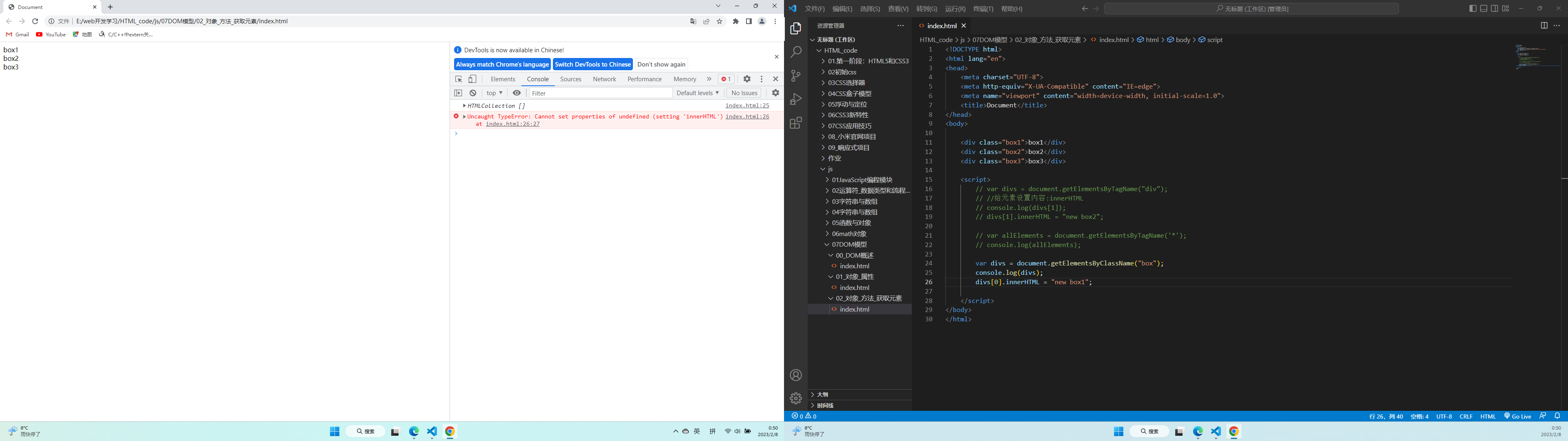The image size is (1568, 441).
Task: Switch to the Sources tab in DevTools
Action: point(570,79)
